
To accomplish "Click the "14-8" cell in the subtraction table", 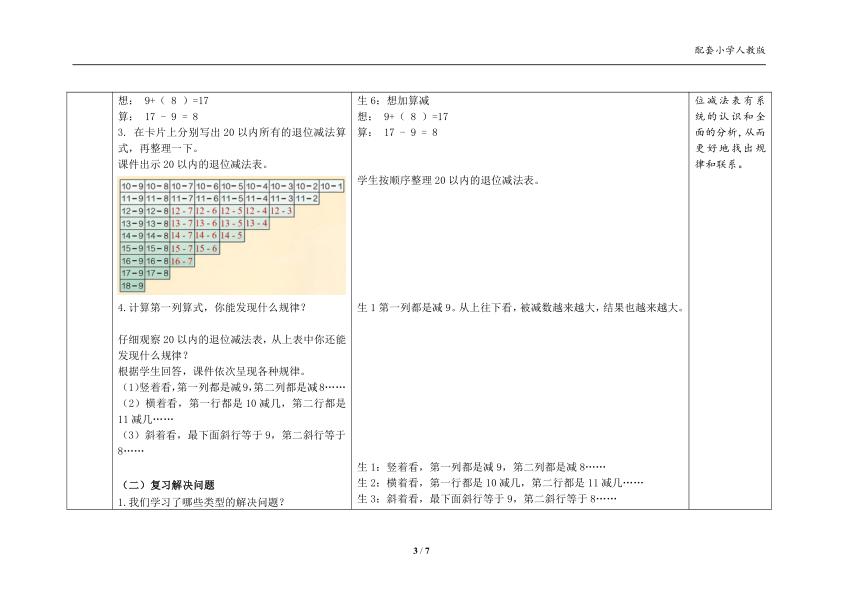I will 157,236.
